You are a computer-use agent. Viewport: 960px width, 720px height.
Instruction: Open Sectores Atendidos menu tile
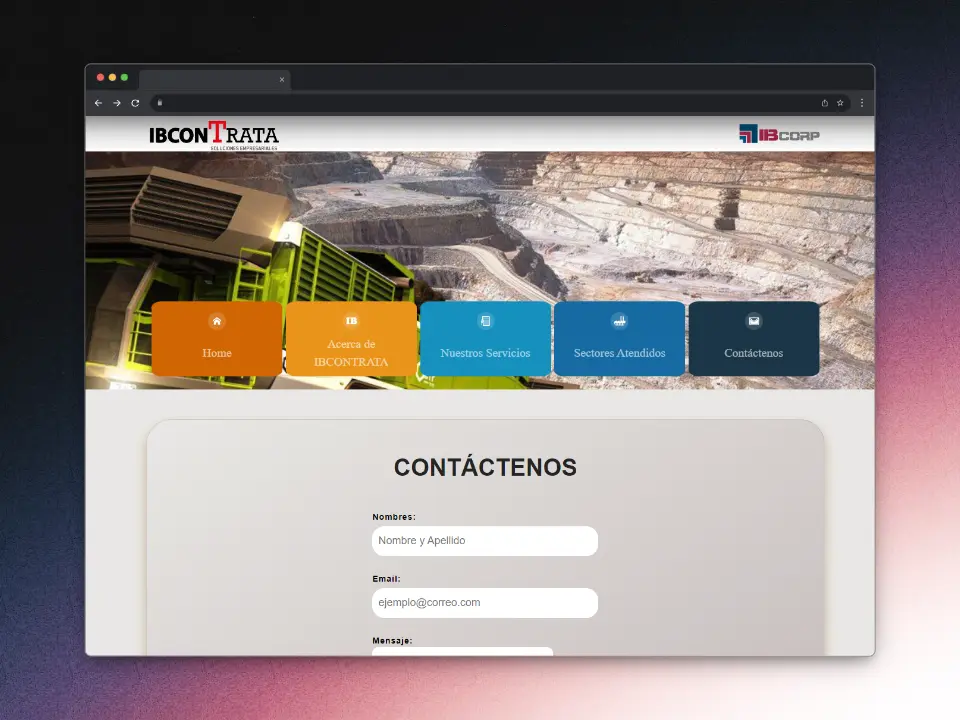[620, 339]
